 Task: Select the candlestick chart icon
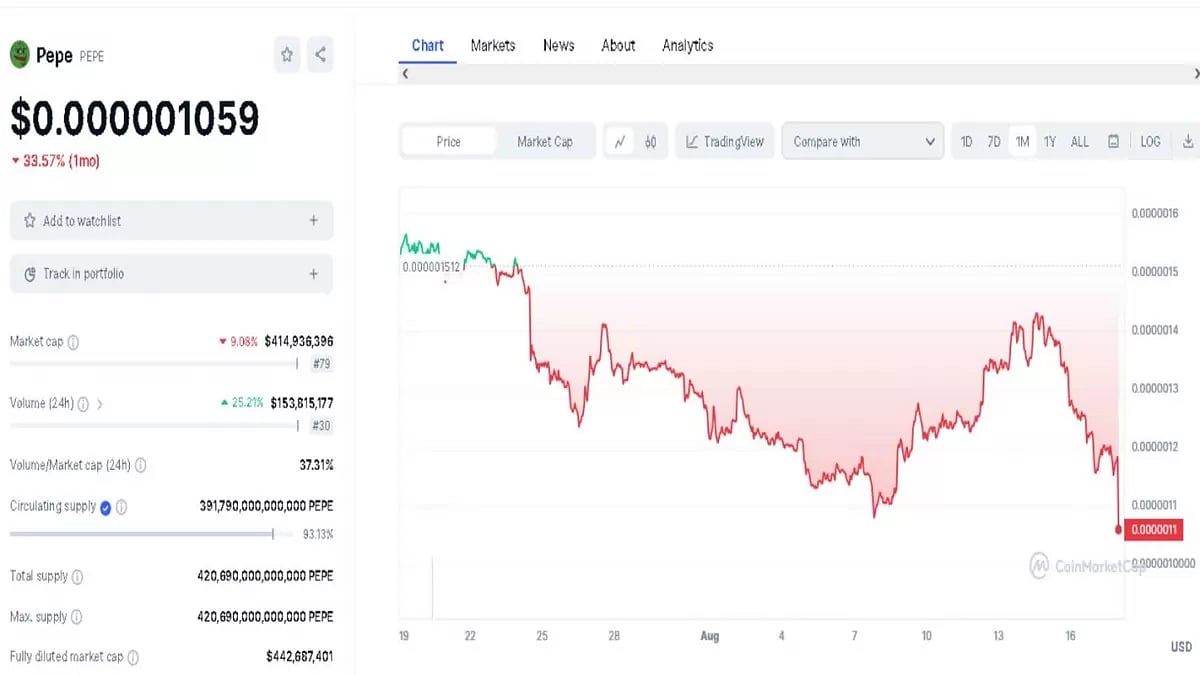(x=650, y=141)
